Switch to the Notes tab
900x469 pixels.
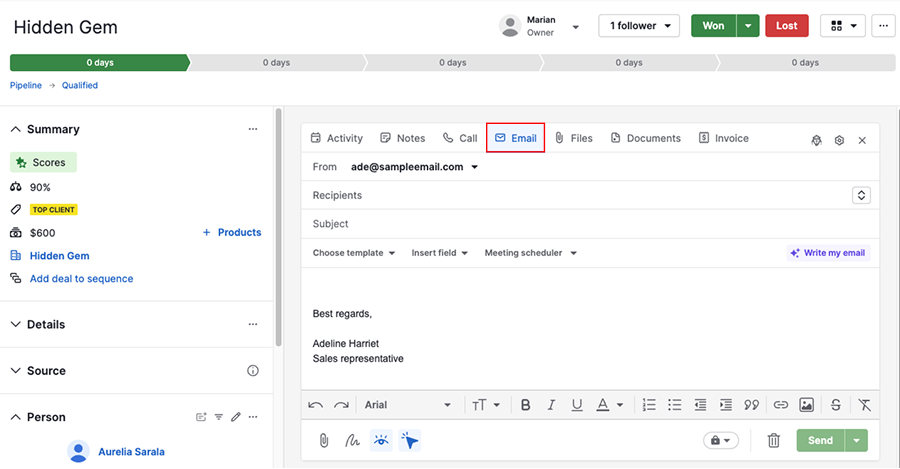402,138
